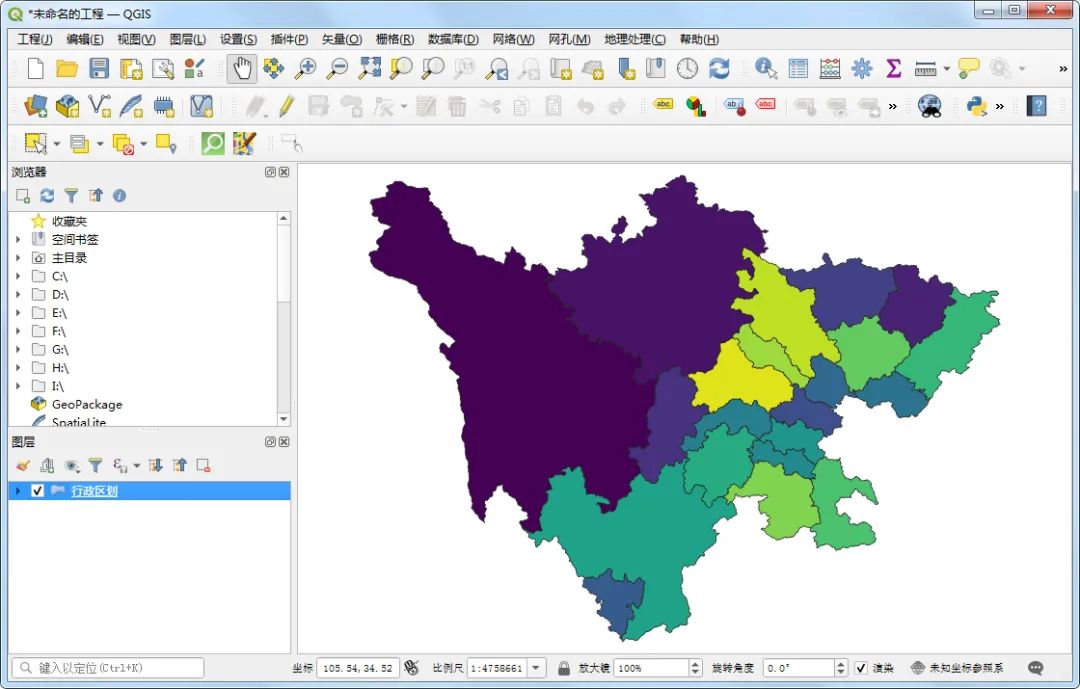The height and width of the screenshot is (689, 1080).
Task: Expand the 行政区划 layer legend
Action: click(19, 491)
